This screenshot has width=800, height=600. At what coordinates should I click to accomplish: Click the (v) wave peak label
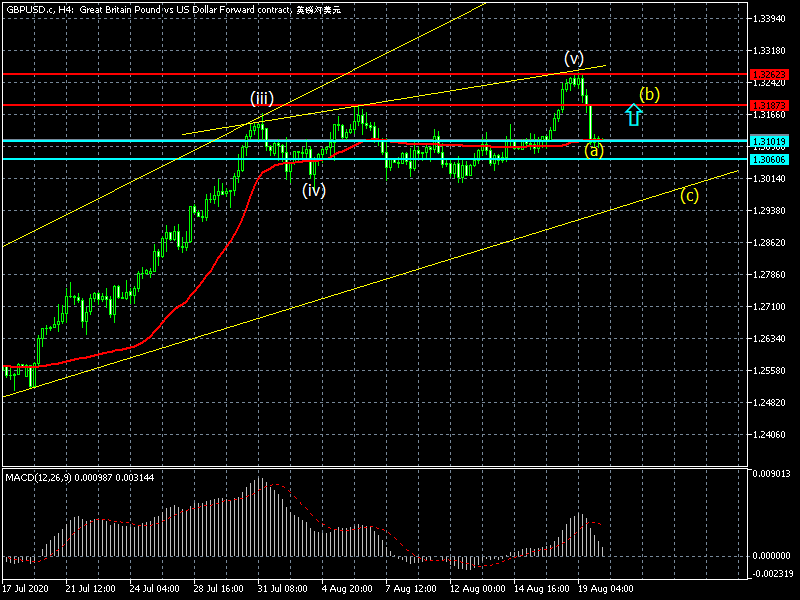pyautogui.click(x=573, y=57)
